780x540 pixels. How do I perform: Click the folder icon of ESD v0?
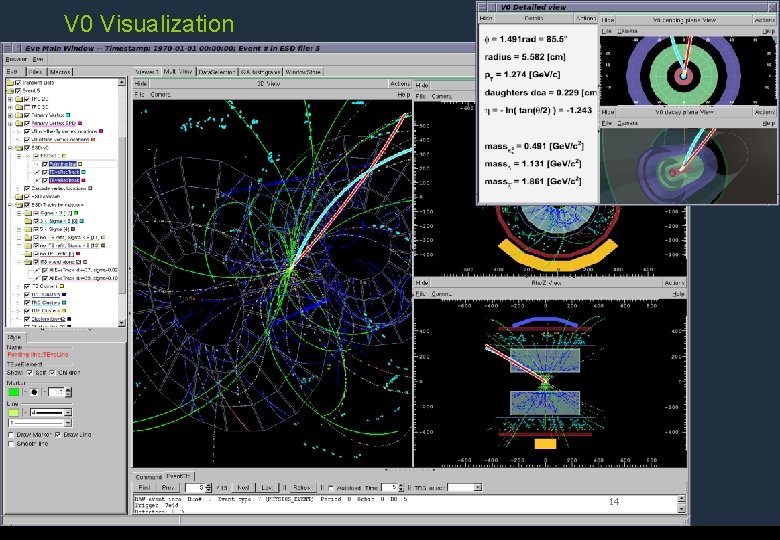[x=19, y=148]
